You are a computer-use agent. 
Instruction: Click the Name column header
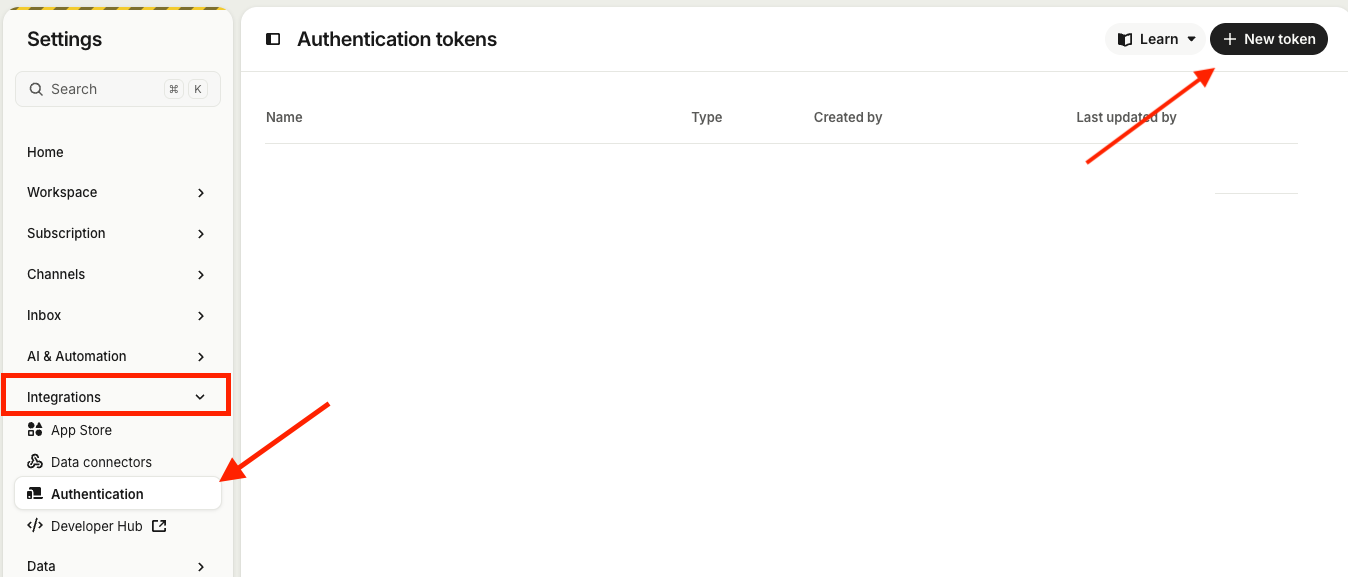point(284,117)
